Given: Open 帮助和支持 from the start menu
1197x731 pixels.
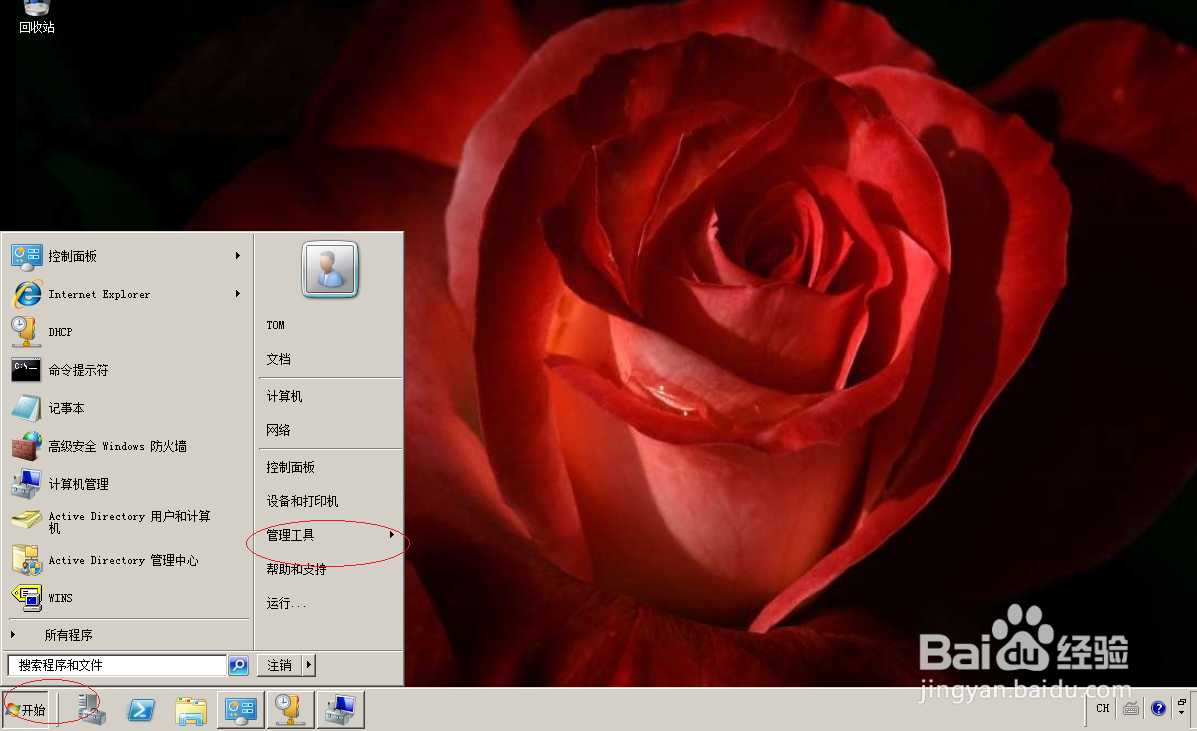Looking at the screenshot, I should [x=294, y=568].
